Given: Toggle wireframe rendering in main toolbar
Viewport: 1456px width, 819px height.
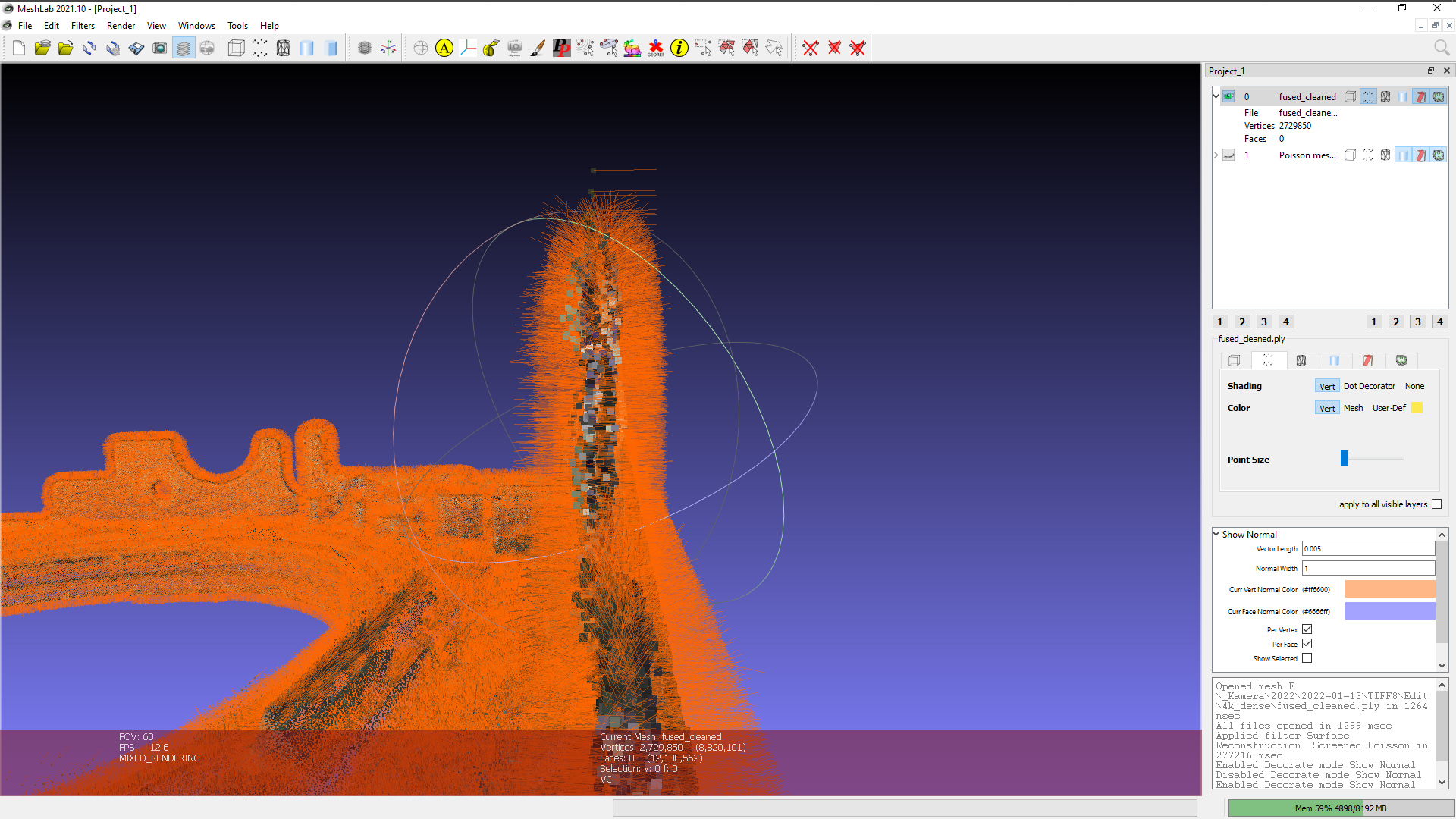Looking at the screenshot, I should click(284, 49).
